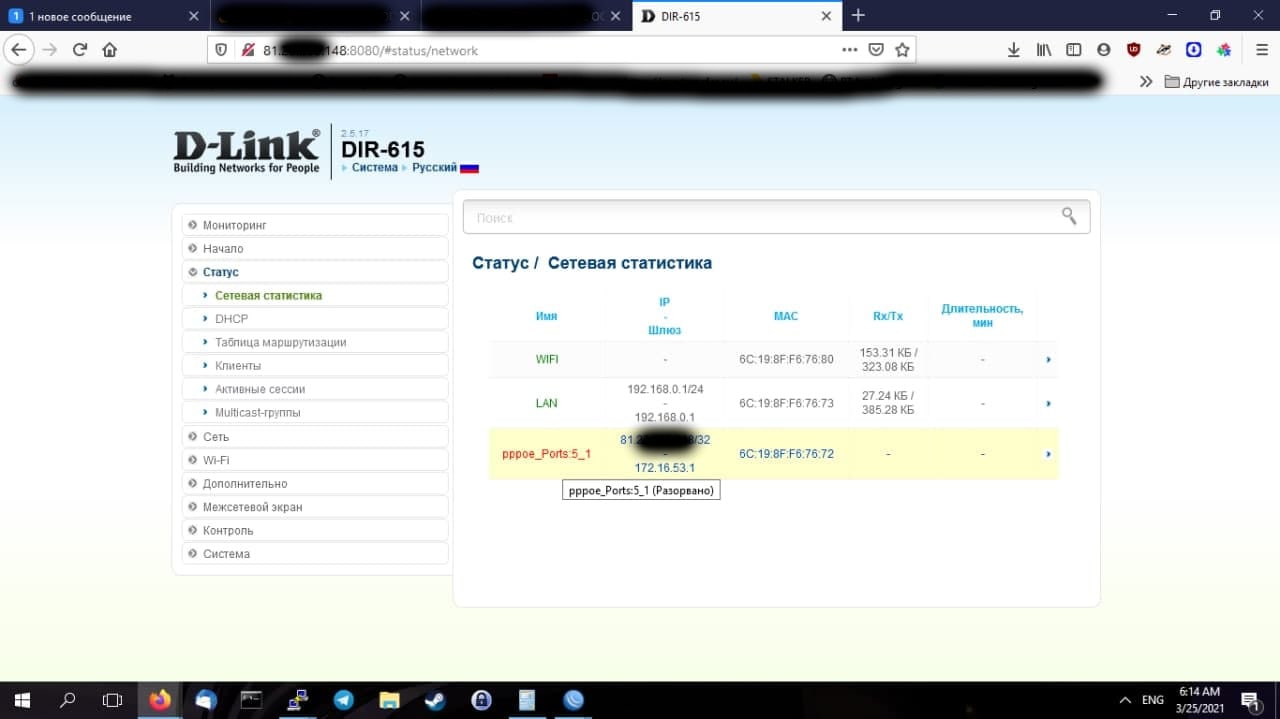
Task: Reload the page with the refresh icon
Action: point(80,50)
